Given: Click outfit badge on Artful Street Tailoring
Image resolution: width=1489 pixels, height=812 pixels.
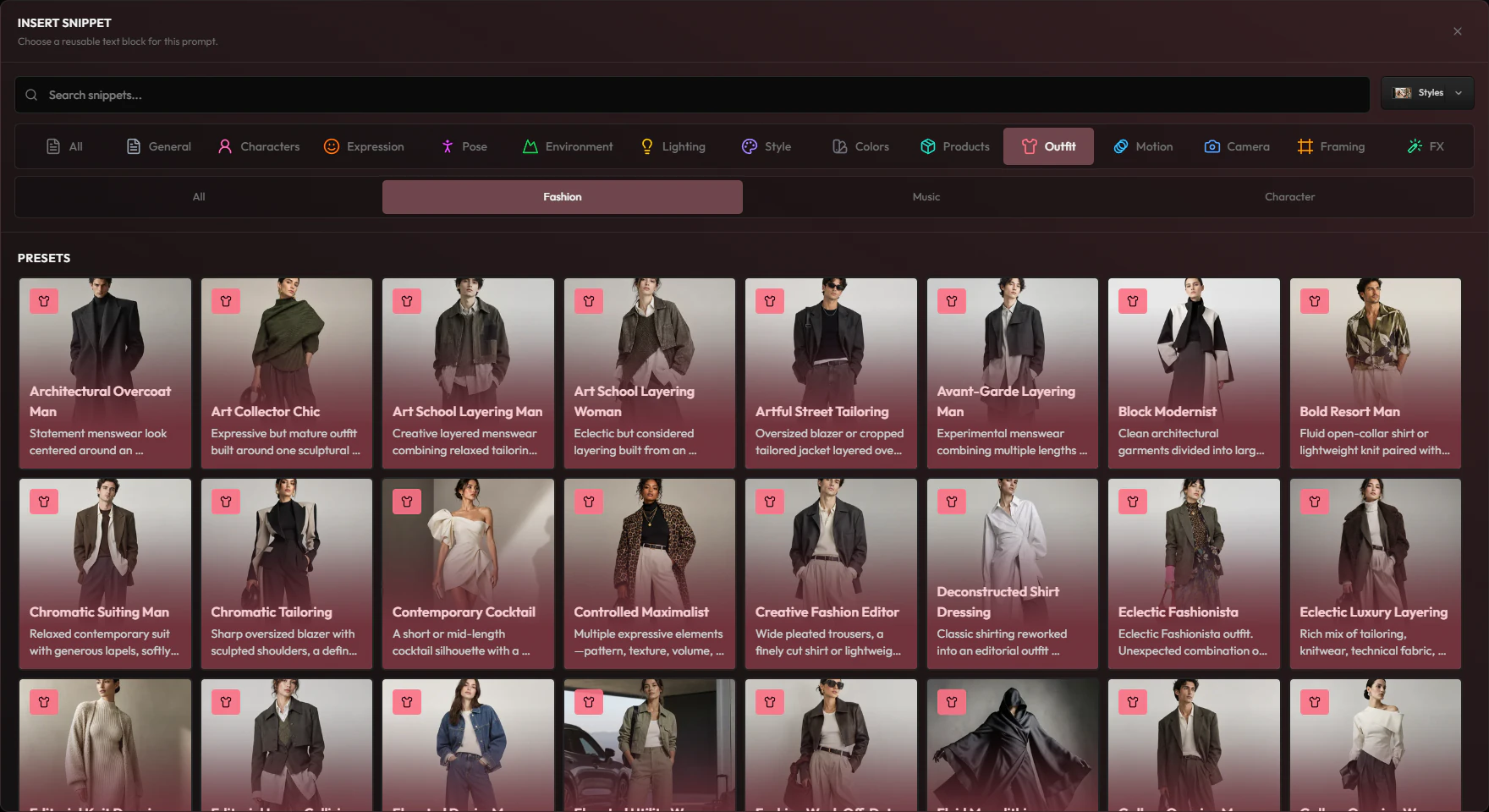Looking at the screenshot, I should coord(770,301).
